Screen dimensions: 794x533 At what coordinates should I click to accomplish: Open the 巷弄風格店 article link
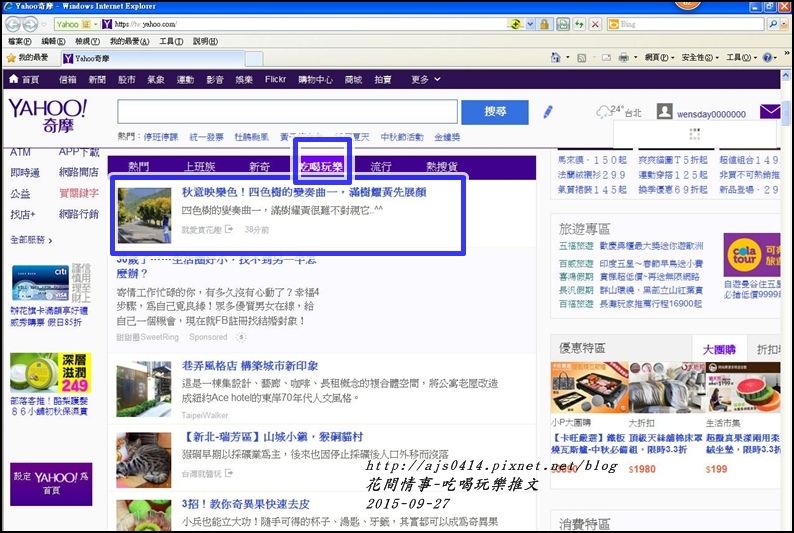click(250, 366)
